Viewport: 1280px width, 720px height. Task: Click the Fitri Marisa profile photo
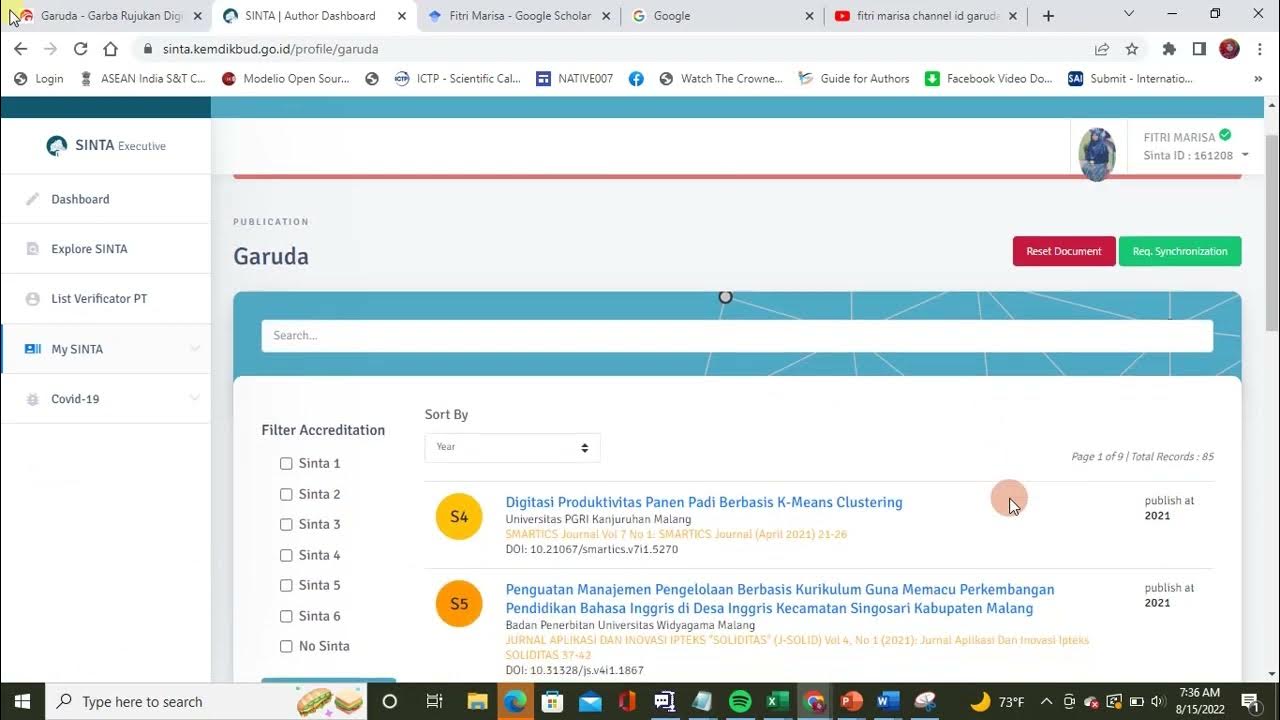(1097, 154)
